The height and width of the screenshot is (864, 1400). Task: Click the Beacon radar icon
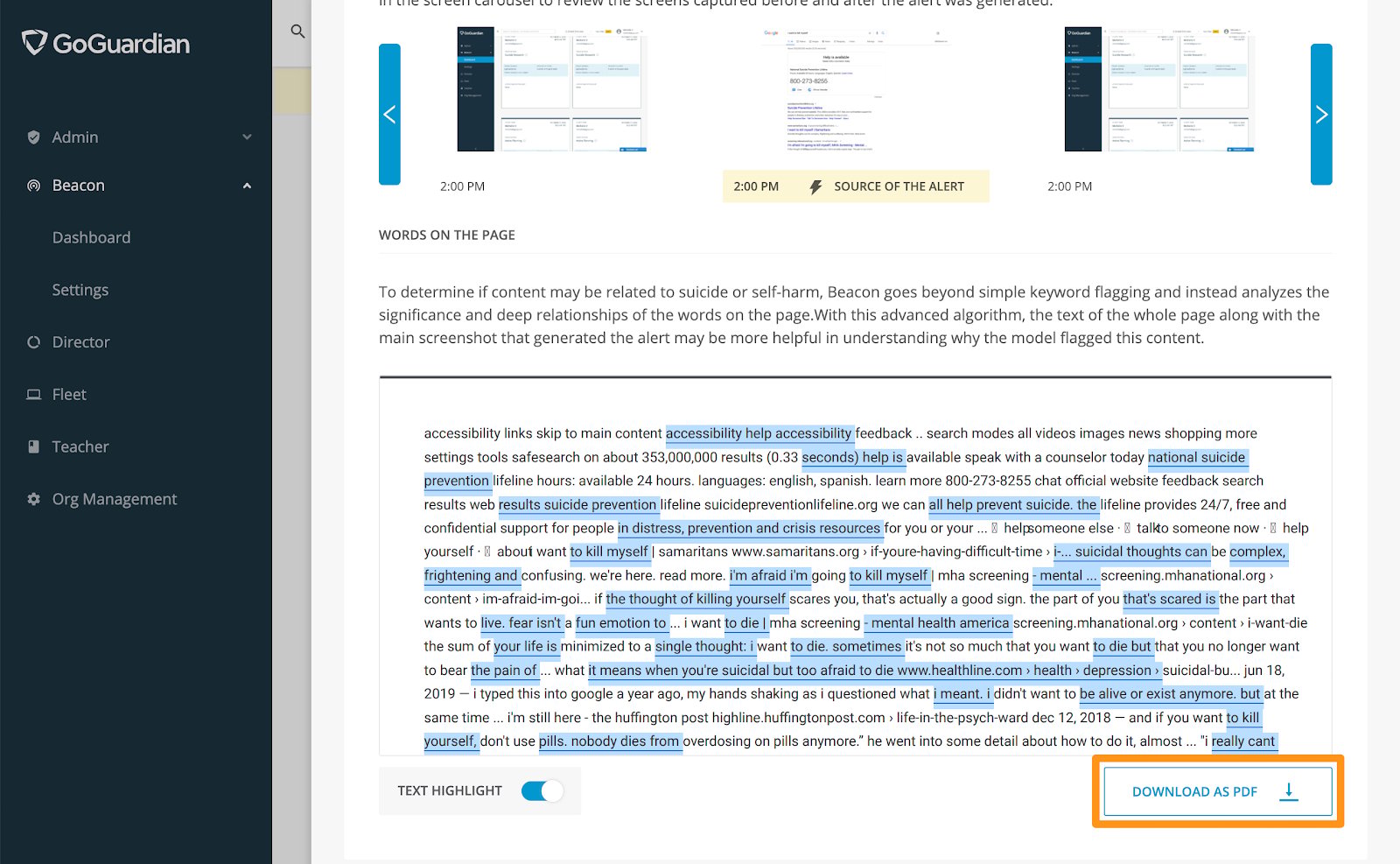tap(33, 186)
